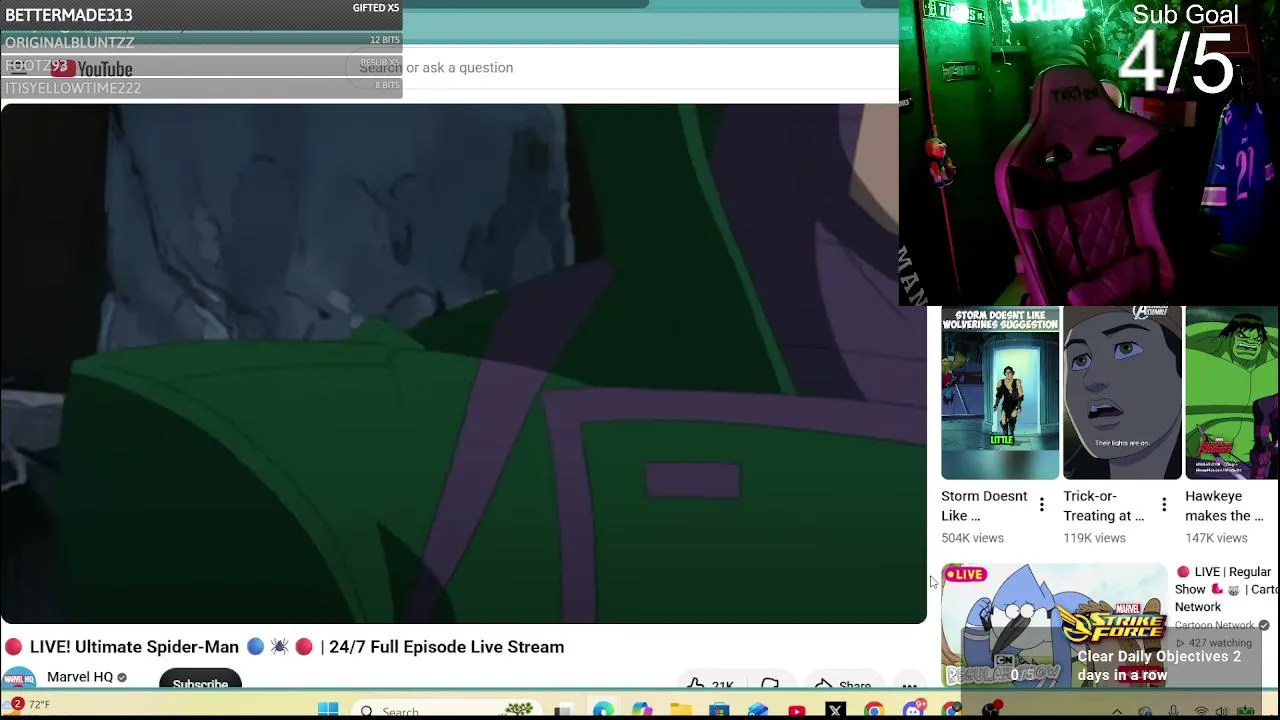Viewport: 1280px width, 720px height.
Task: Open File Explorer from the taskbar
Action: pos(681,710)
